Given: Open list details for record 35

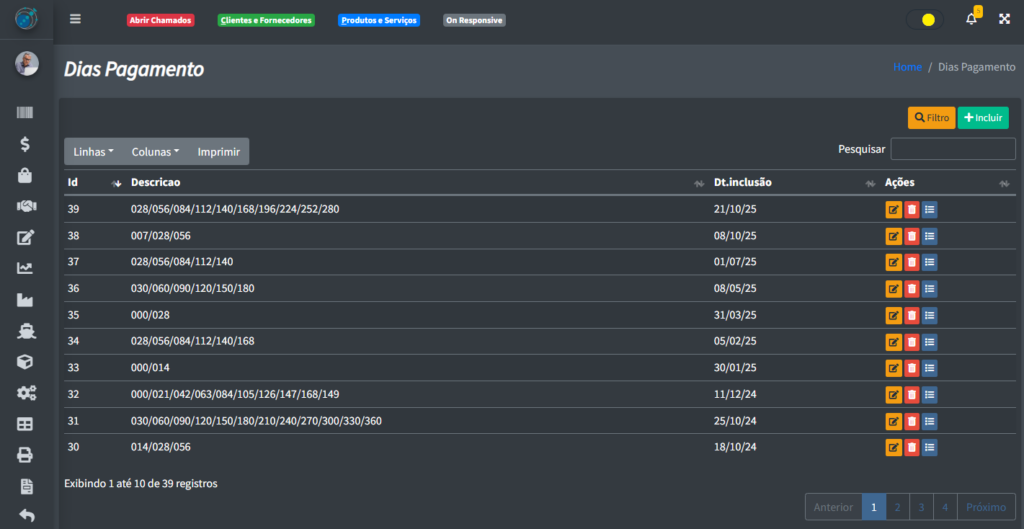Looking at the screenshot, I should 929,315.
